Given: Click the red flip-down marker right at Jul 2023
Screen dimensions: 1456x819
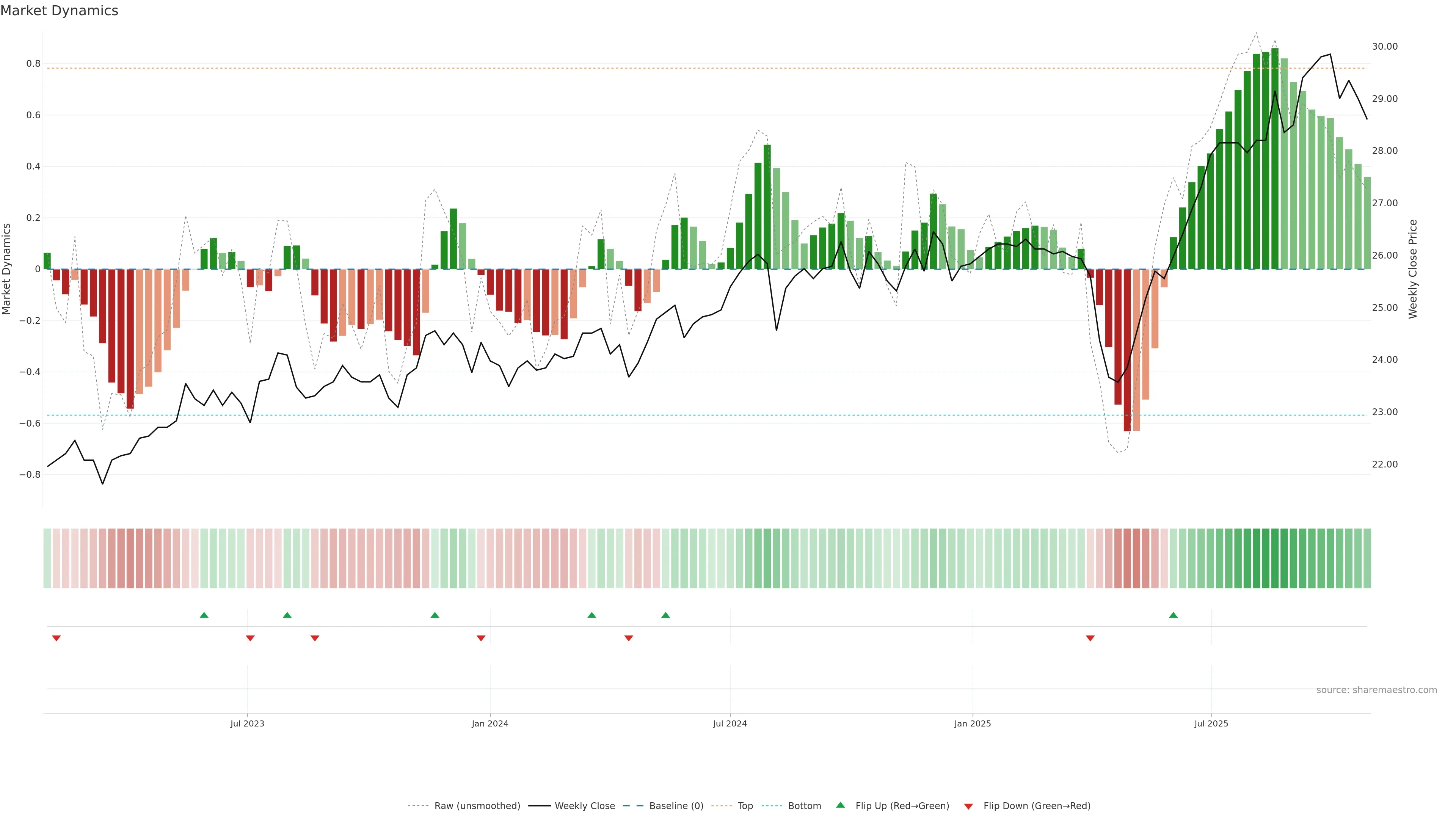Looking at the screenshot, I should (x=250, y=638).
